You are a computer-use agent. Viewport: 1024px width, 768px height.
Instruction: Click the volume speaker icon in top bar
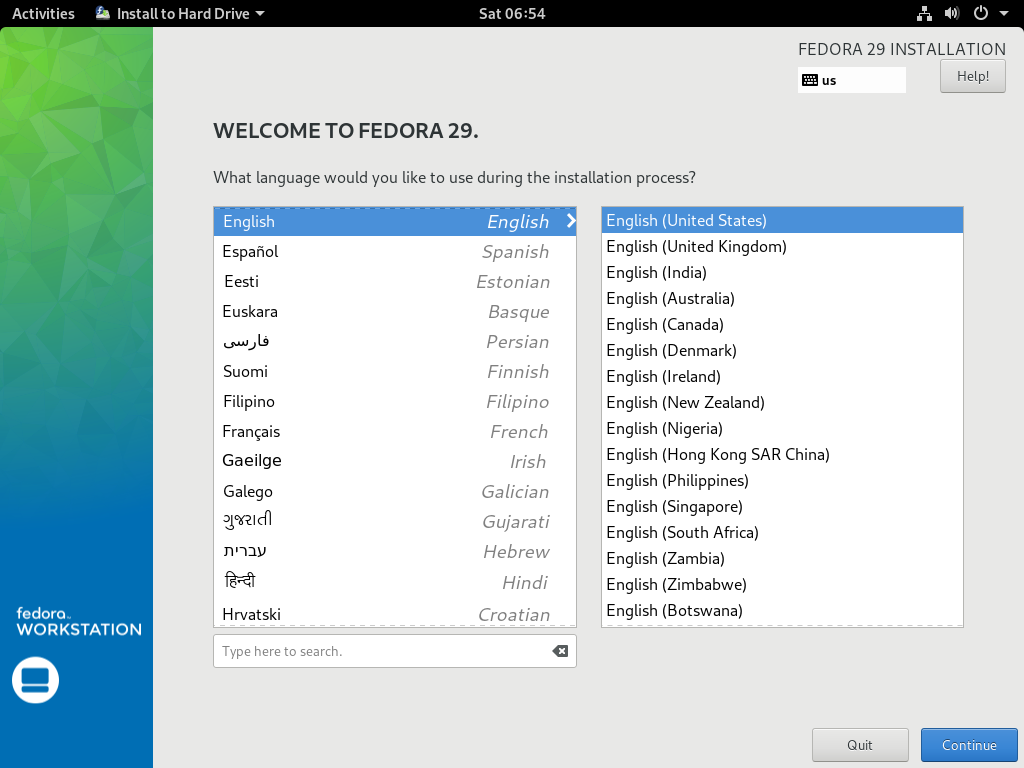coord(952,13)
